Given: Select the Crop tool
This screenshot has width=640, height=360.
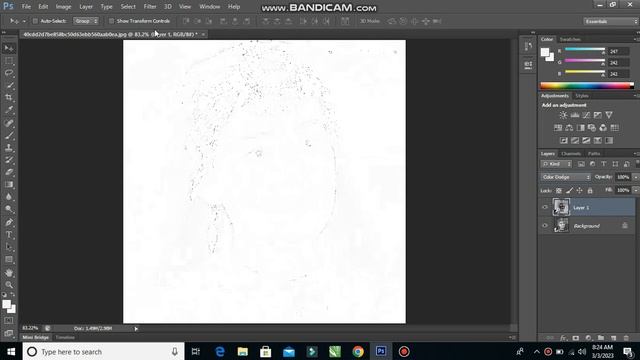Looking at the screenshot, I should [x=9, y=98].
